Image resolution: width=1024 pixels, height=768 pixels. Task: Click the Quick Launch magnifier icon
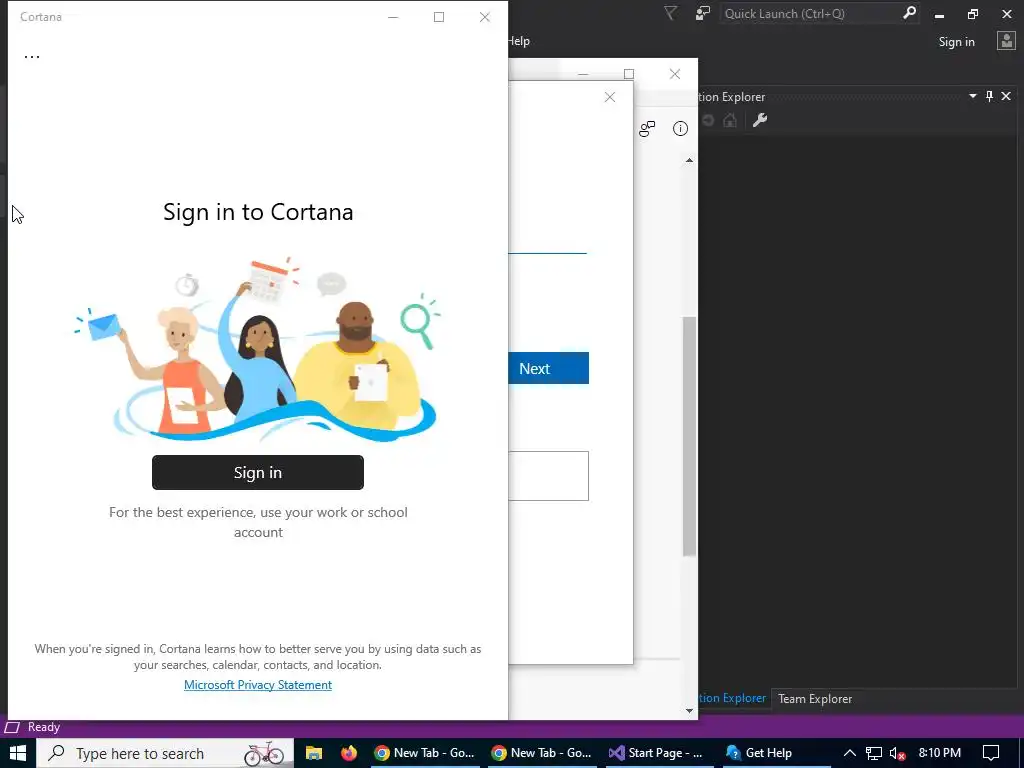pyautogui.click(x=909, y=13)
